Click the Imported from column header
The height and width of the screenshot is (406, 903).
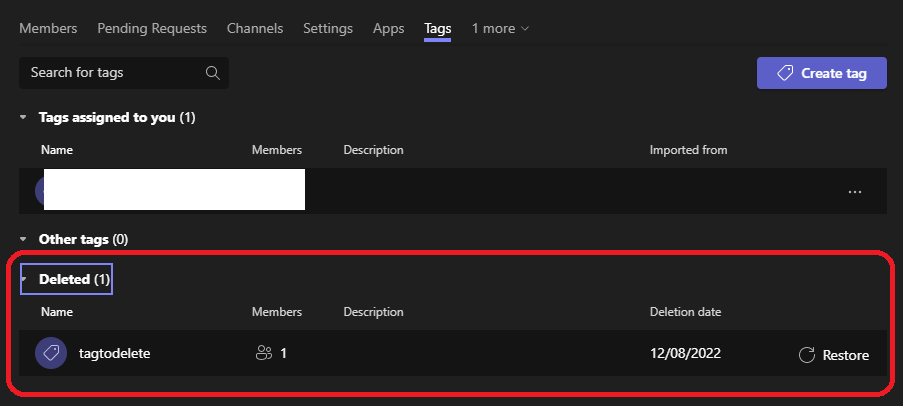(x=688, y=150)
